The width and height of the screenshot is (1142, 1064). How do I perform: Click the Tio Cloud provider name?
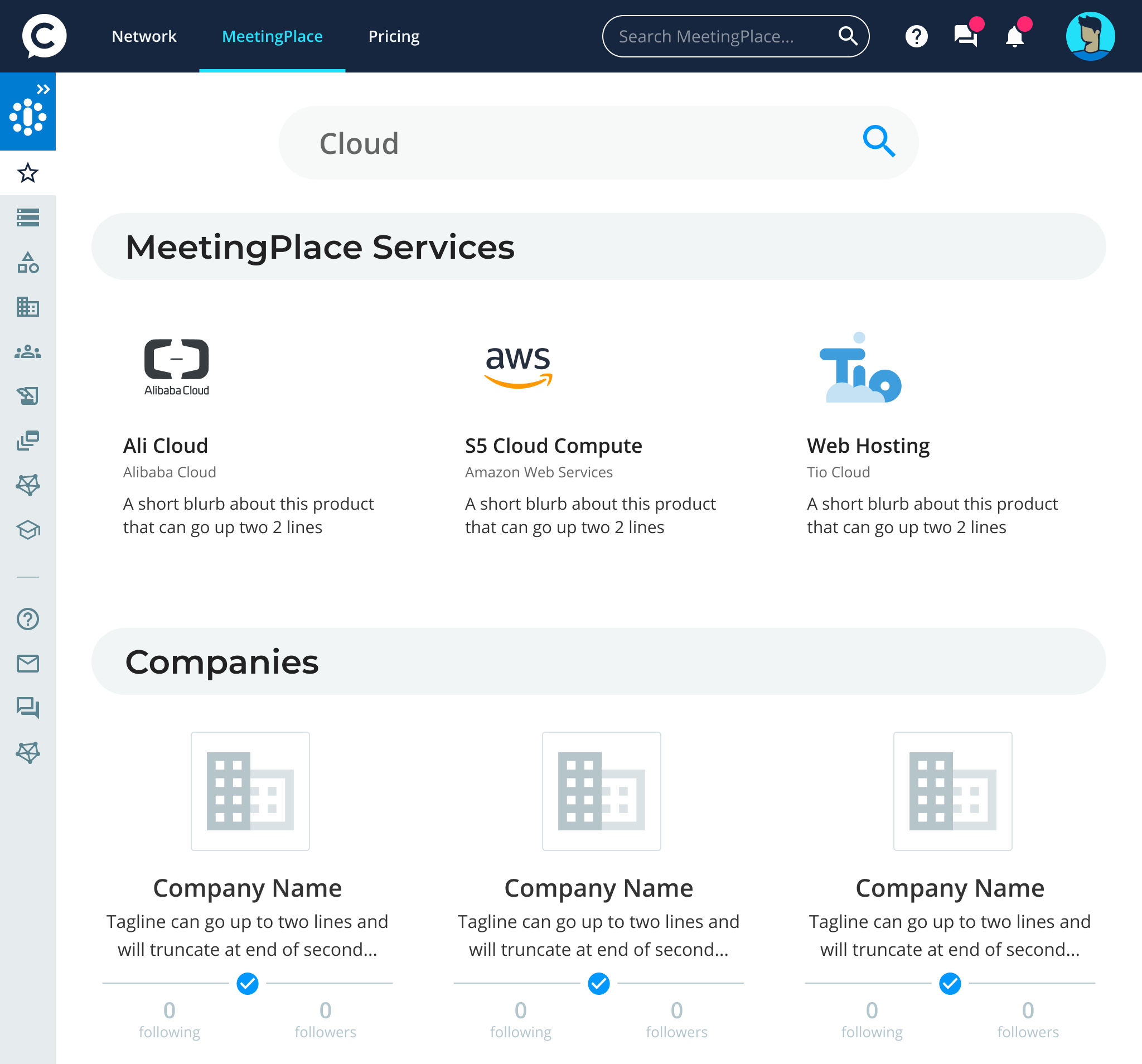838,472
